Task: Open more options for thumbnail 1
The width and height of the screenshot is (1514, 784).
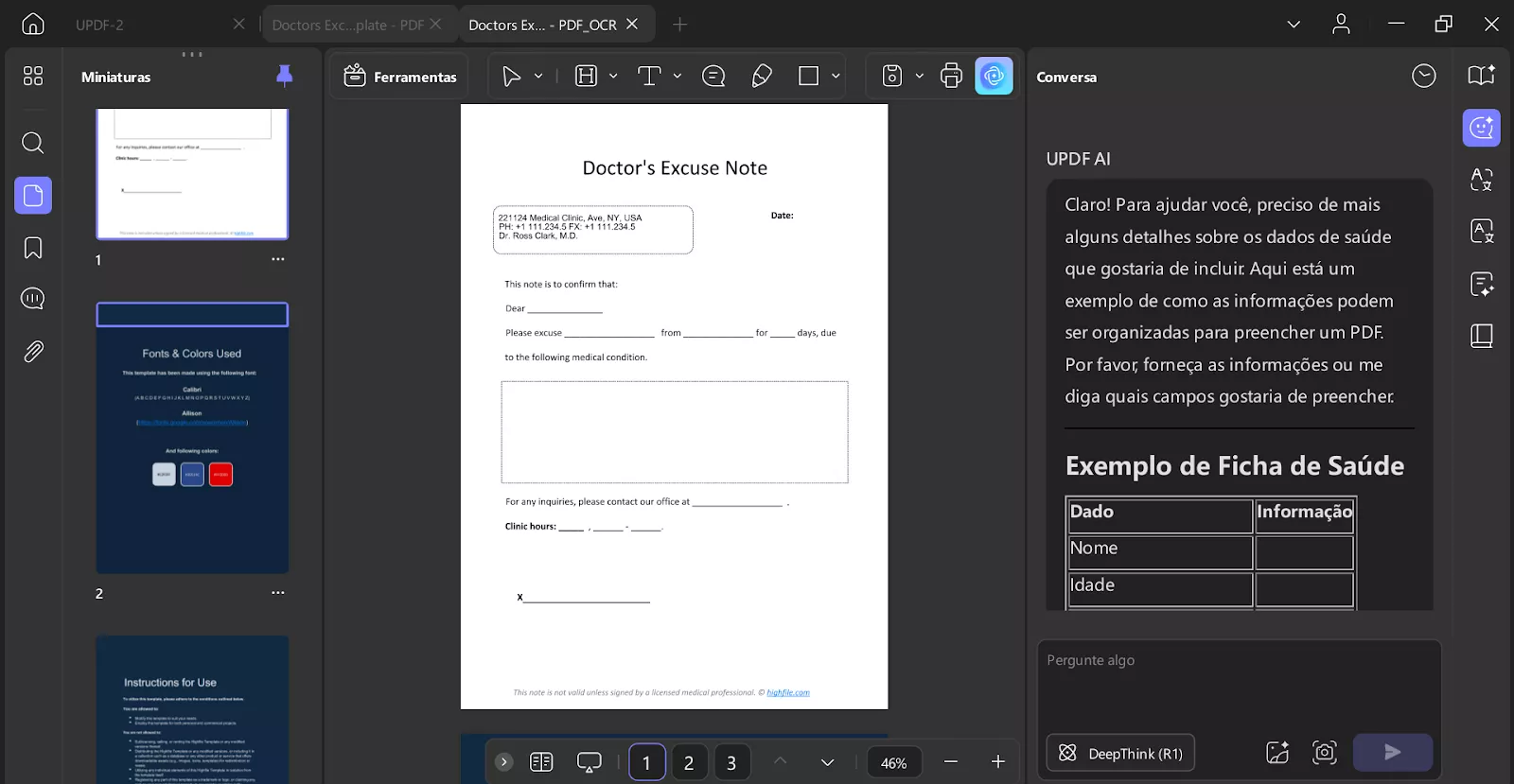Action: 277,259
